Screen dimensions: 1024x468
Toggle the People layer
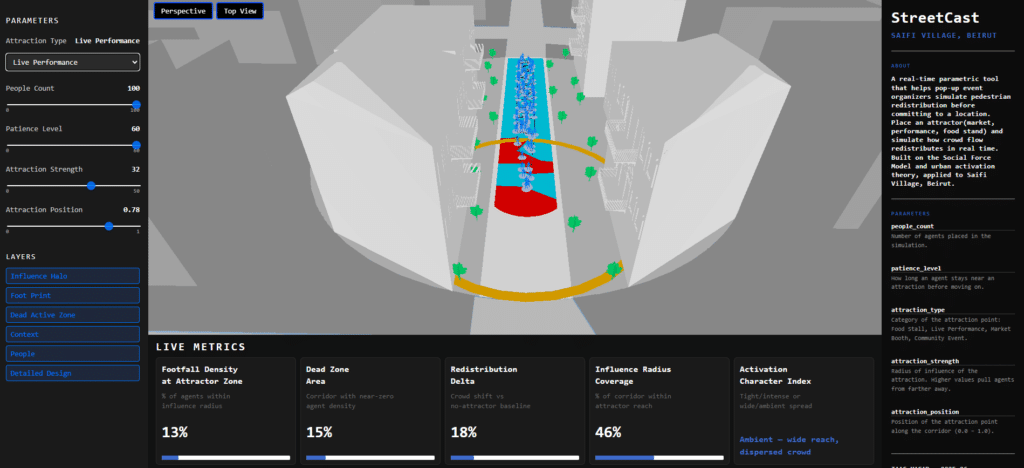[72, 353]
